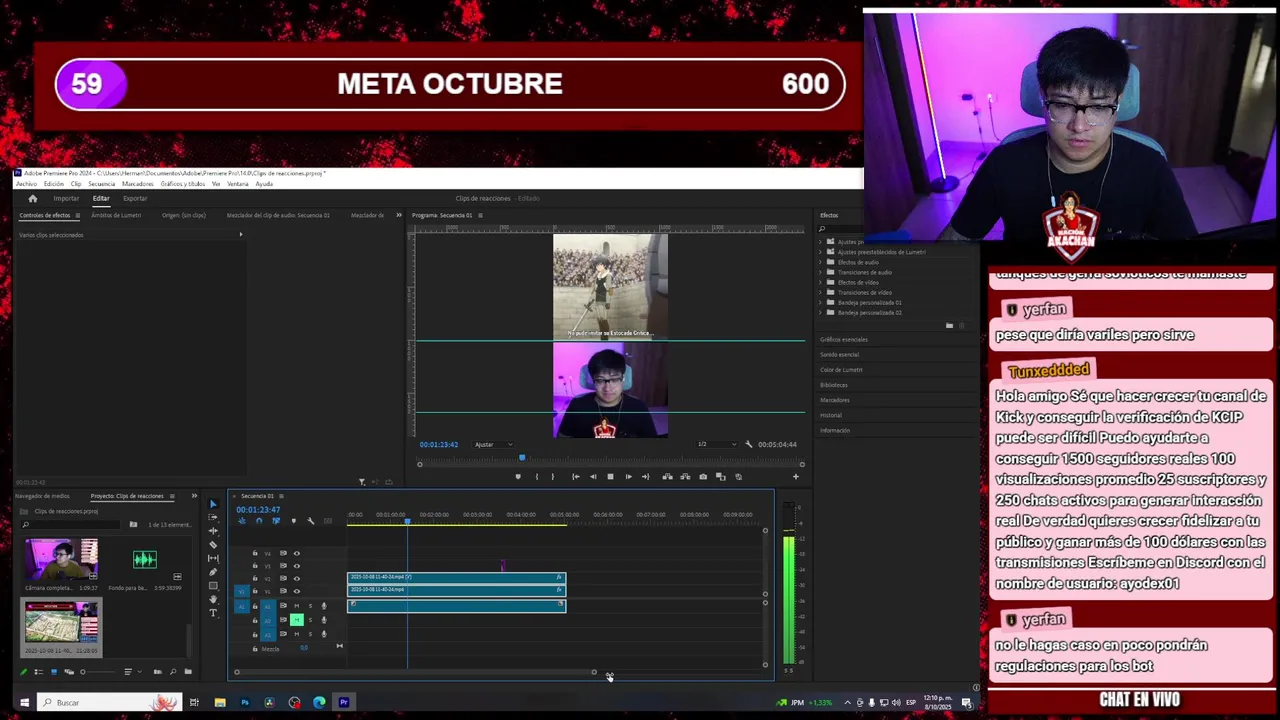This screenshot has width=1280, height=720.
Task: Open the Bibliotecas panel
Action: (x=834, y=385)
